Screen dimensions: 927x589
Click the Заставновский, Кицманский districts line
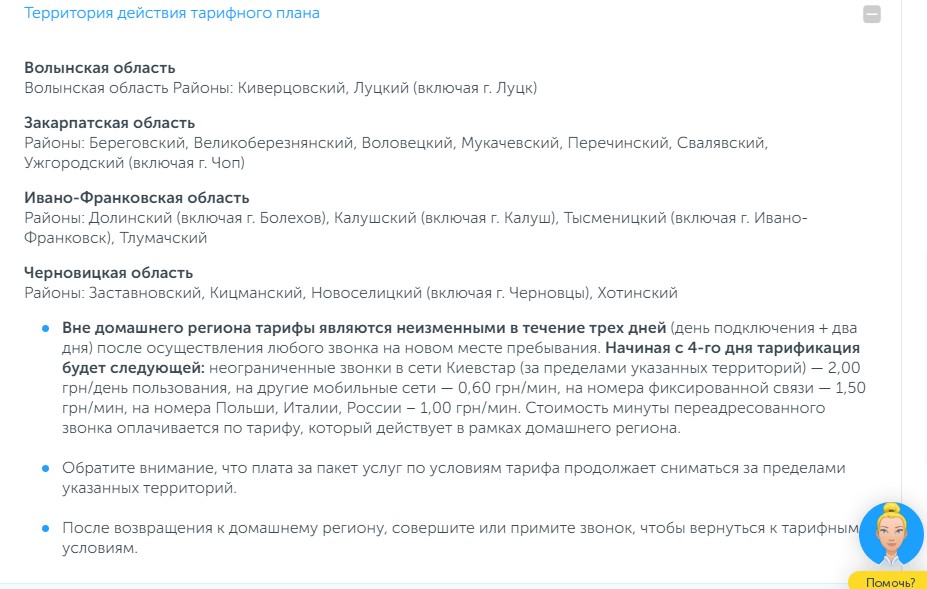point(351,293)
